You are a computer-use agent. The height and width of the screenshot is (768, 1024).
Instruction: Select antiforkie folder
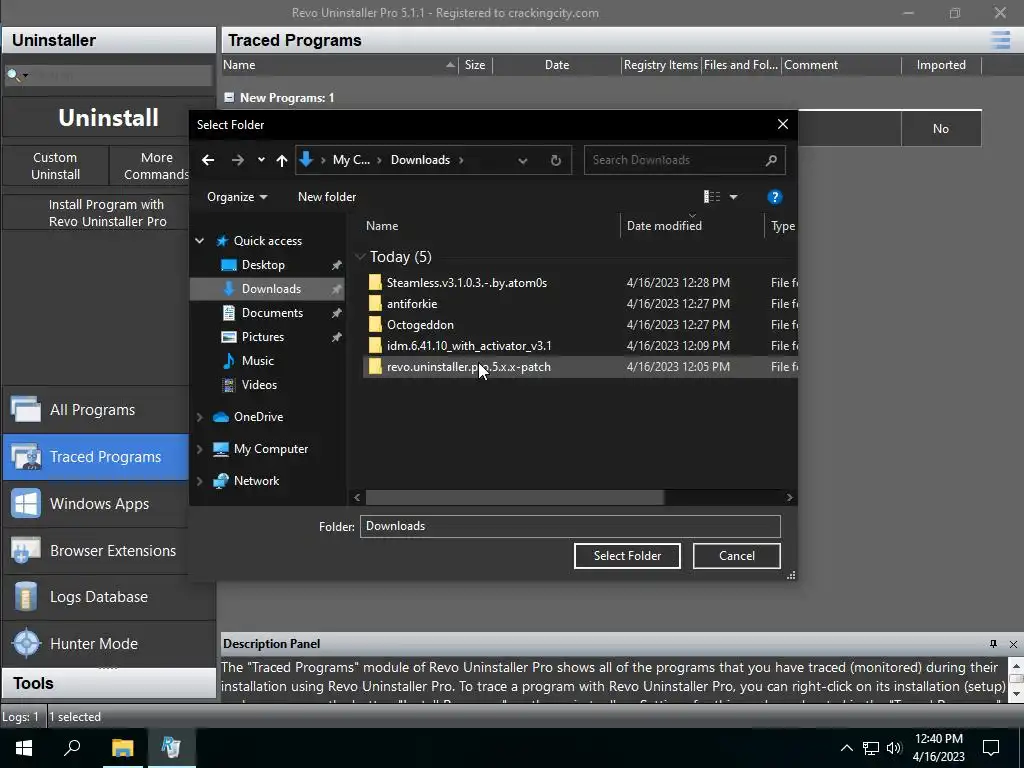[411, 304]
